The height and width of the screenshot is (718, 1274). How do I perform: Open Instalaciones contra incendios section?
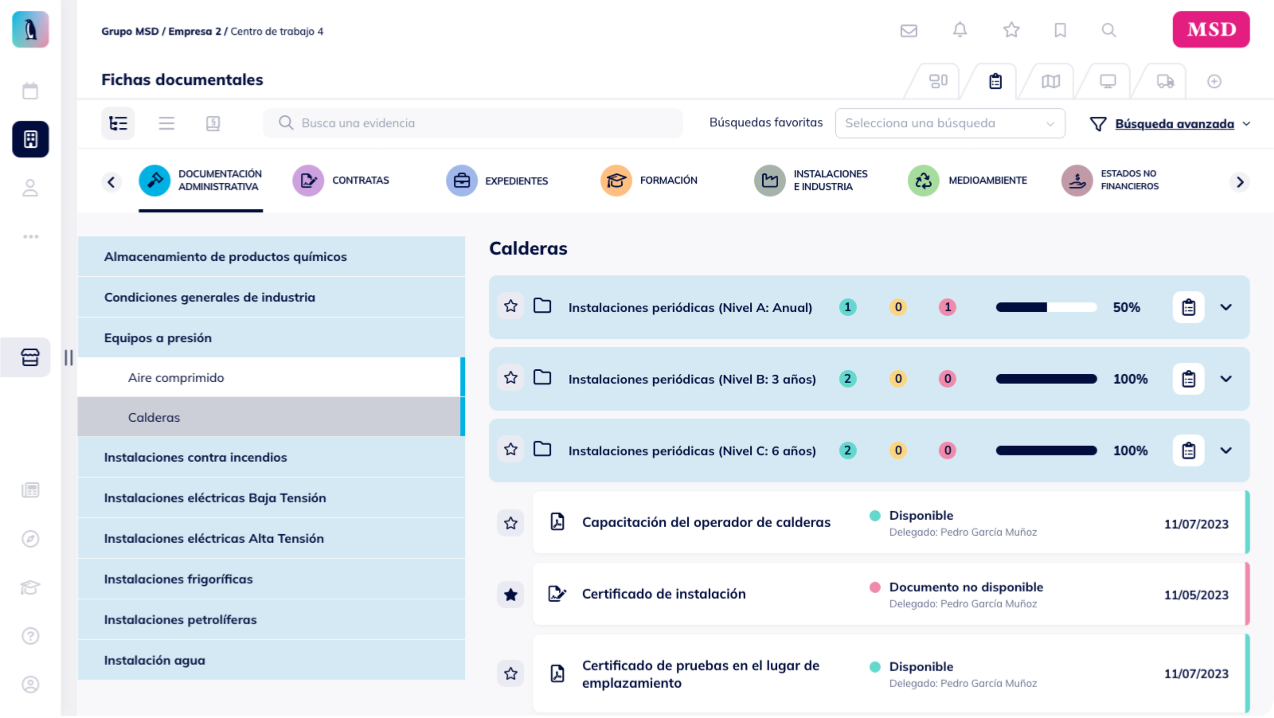[x=271, y=457]
